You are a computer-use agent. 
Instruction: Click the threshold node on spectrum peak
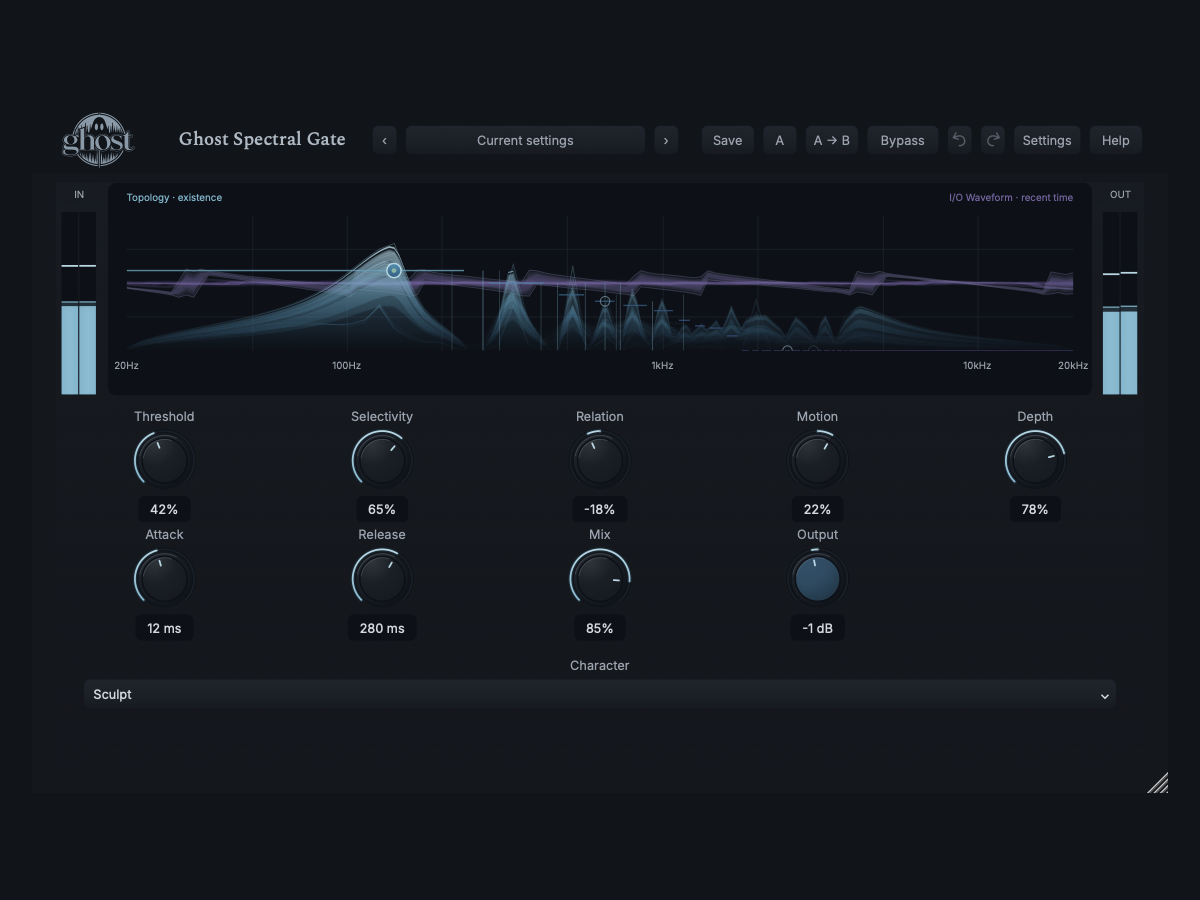coord(394,270)
